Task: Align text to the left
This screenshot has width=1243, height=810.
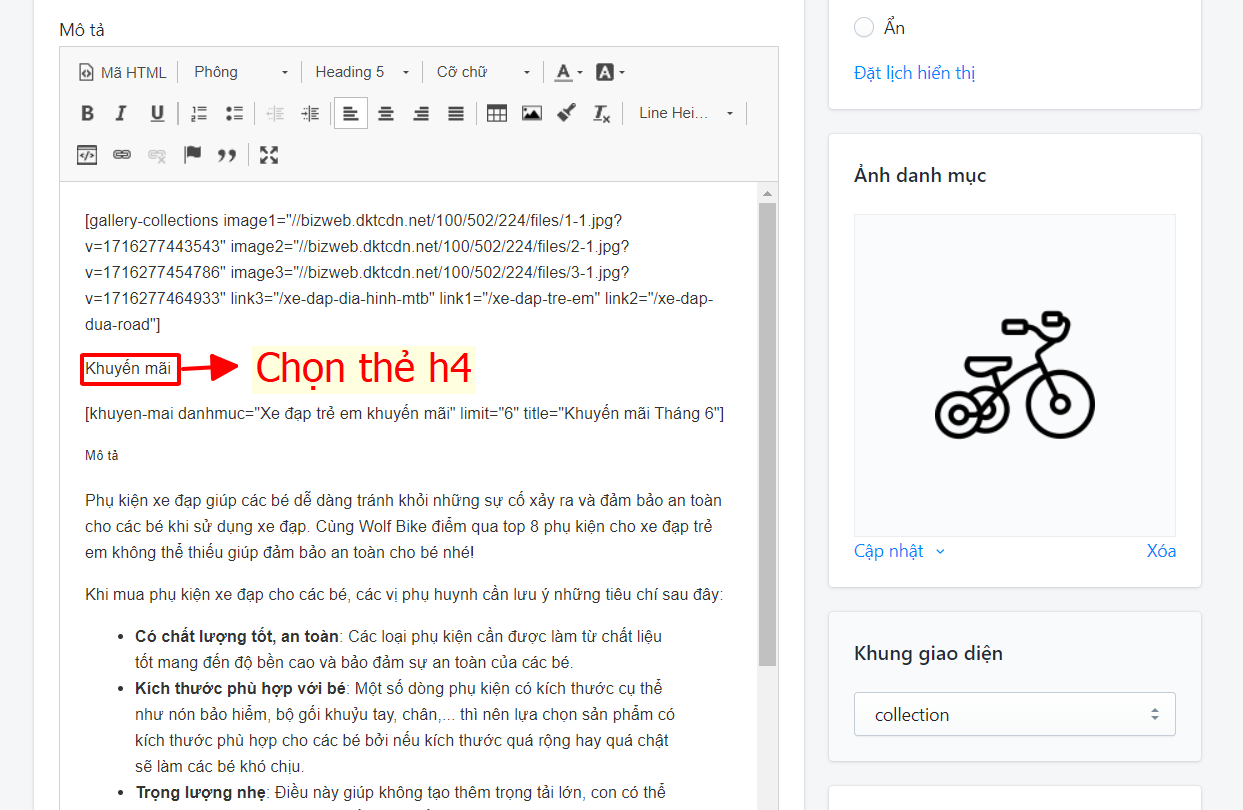Action: (351, 114)
